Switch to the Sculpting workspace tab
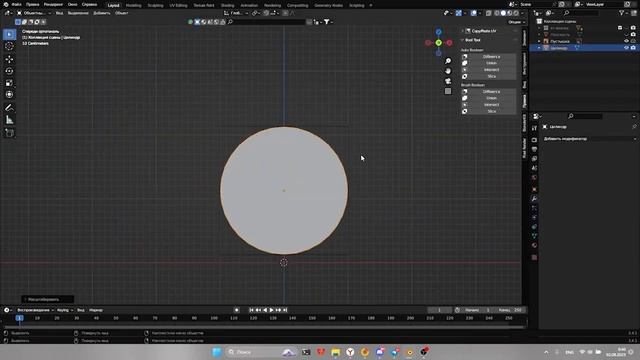The width and height of the screenshot is (640, 360). pos(156,5)
